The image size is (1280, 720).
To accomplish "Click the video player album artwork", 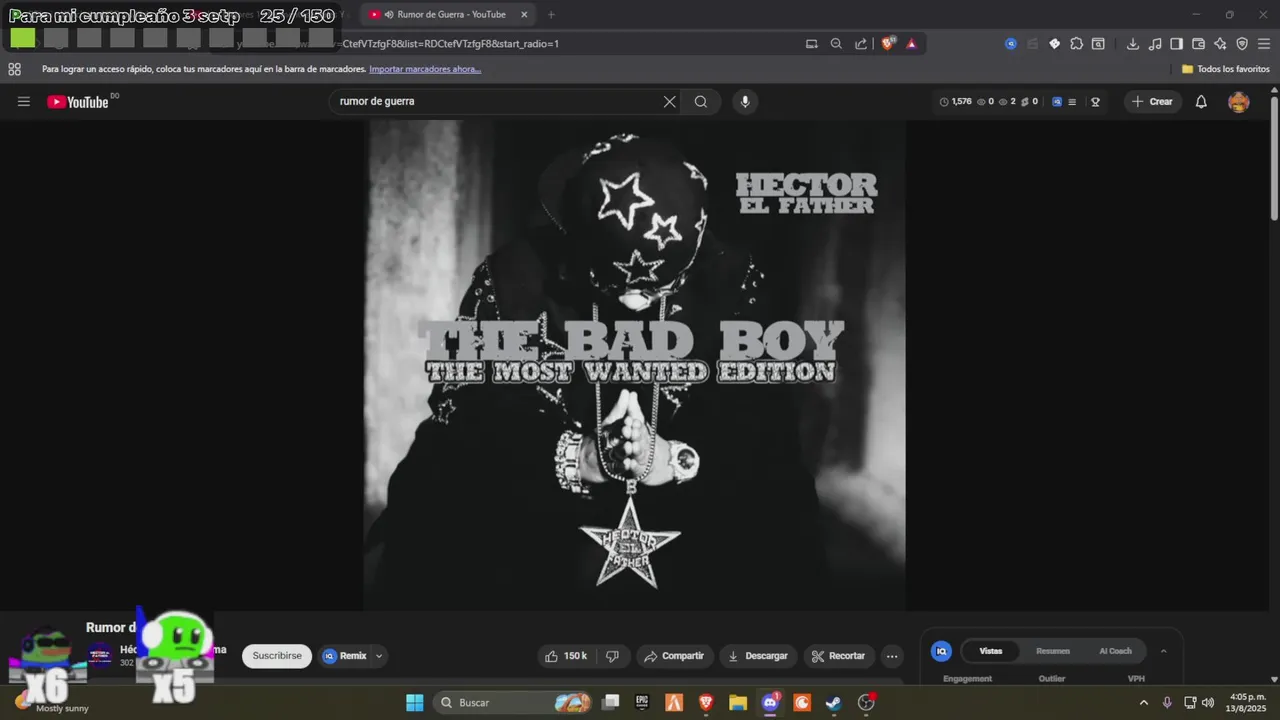I will [635, 365].
